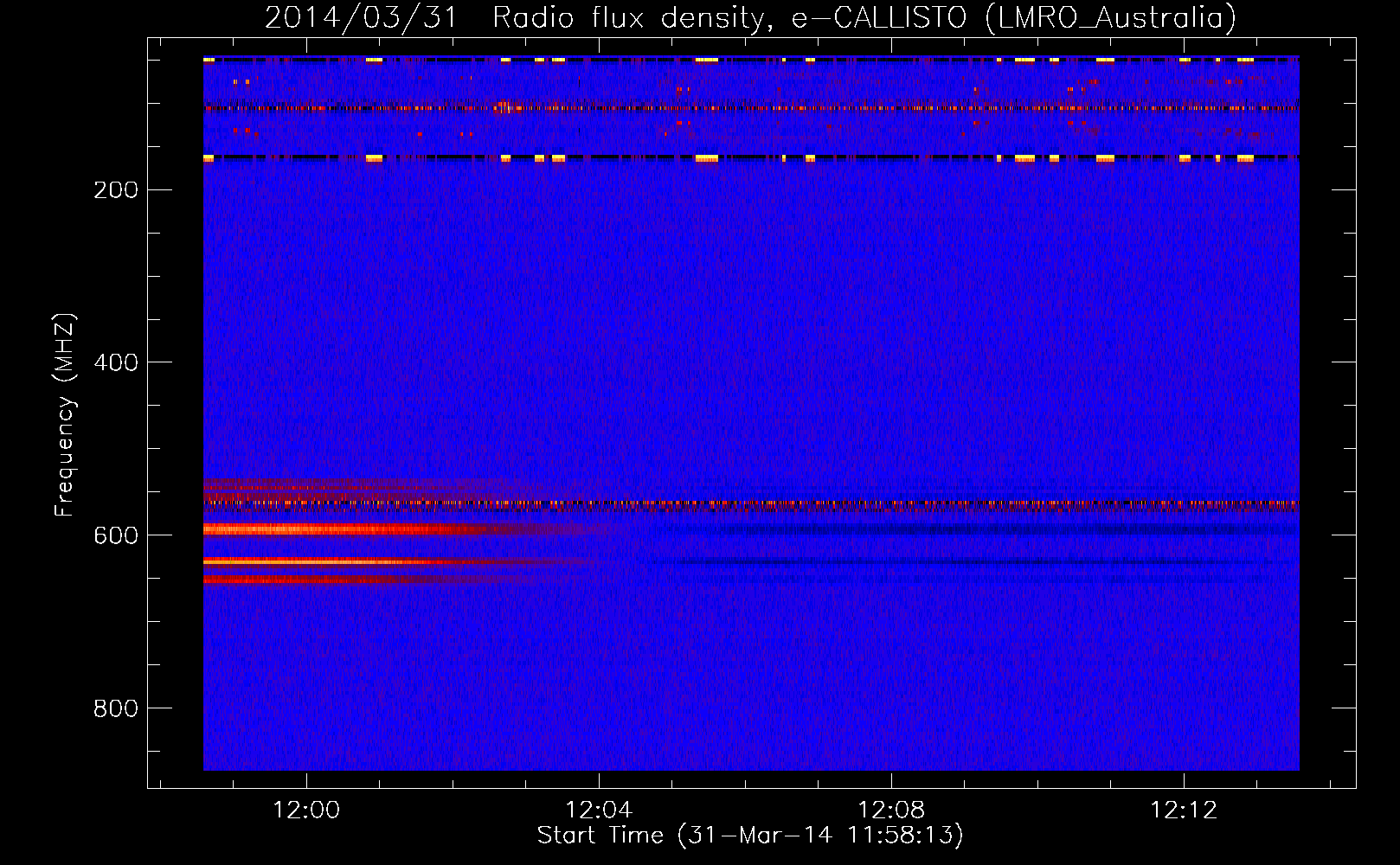
Task: Click the 'Start Time (31-Mar-14 11:58:13)' label
Action: 750,836
